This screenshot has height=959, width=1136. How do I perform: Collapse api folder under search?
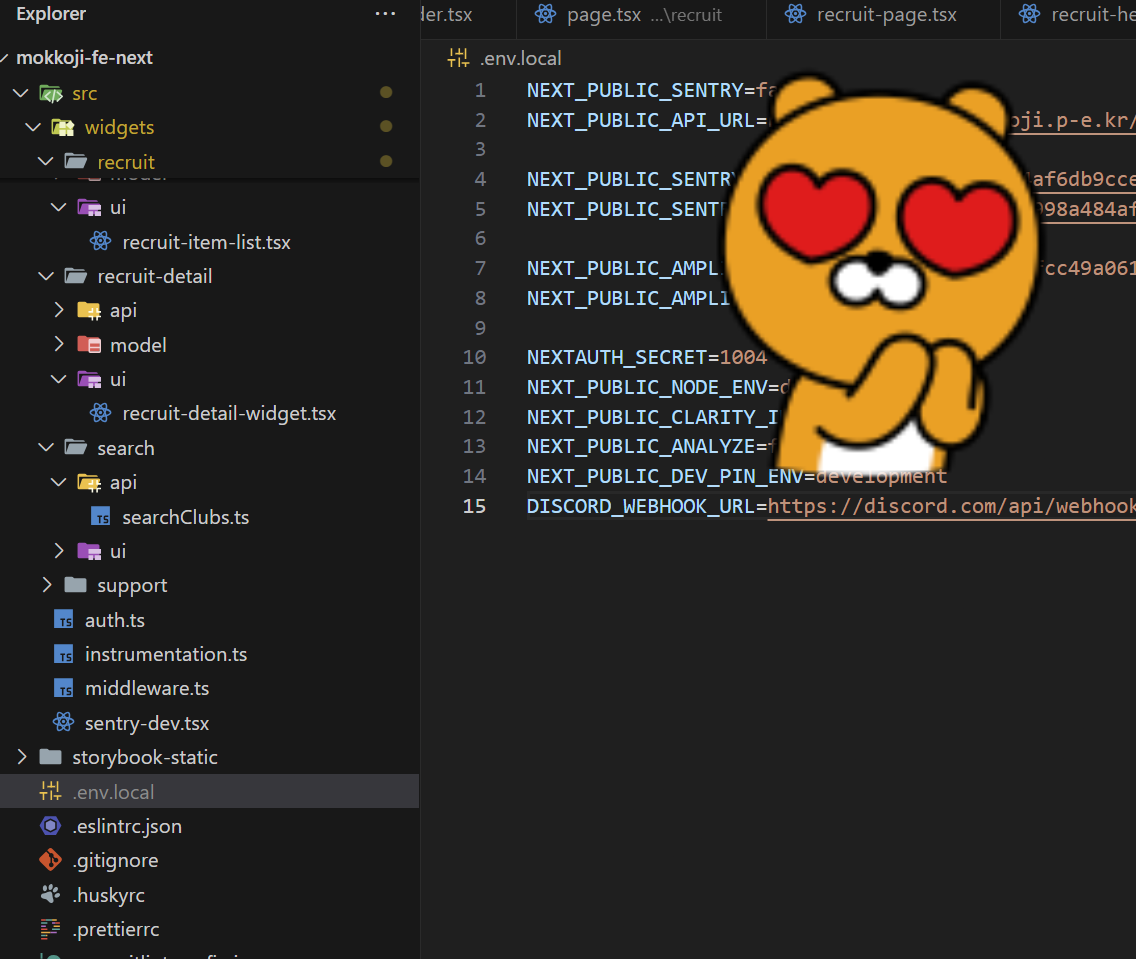point(59,482)
